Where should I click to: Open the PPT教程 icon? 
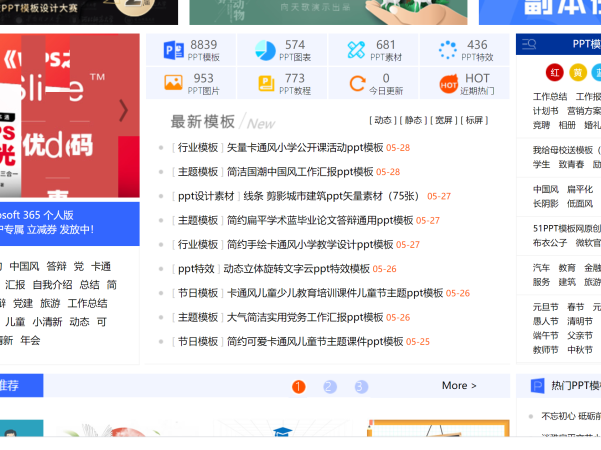[265, 84]
